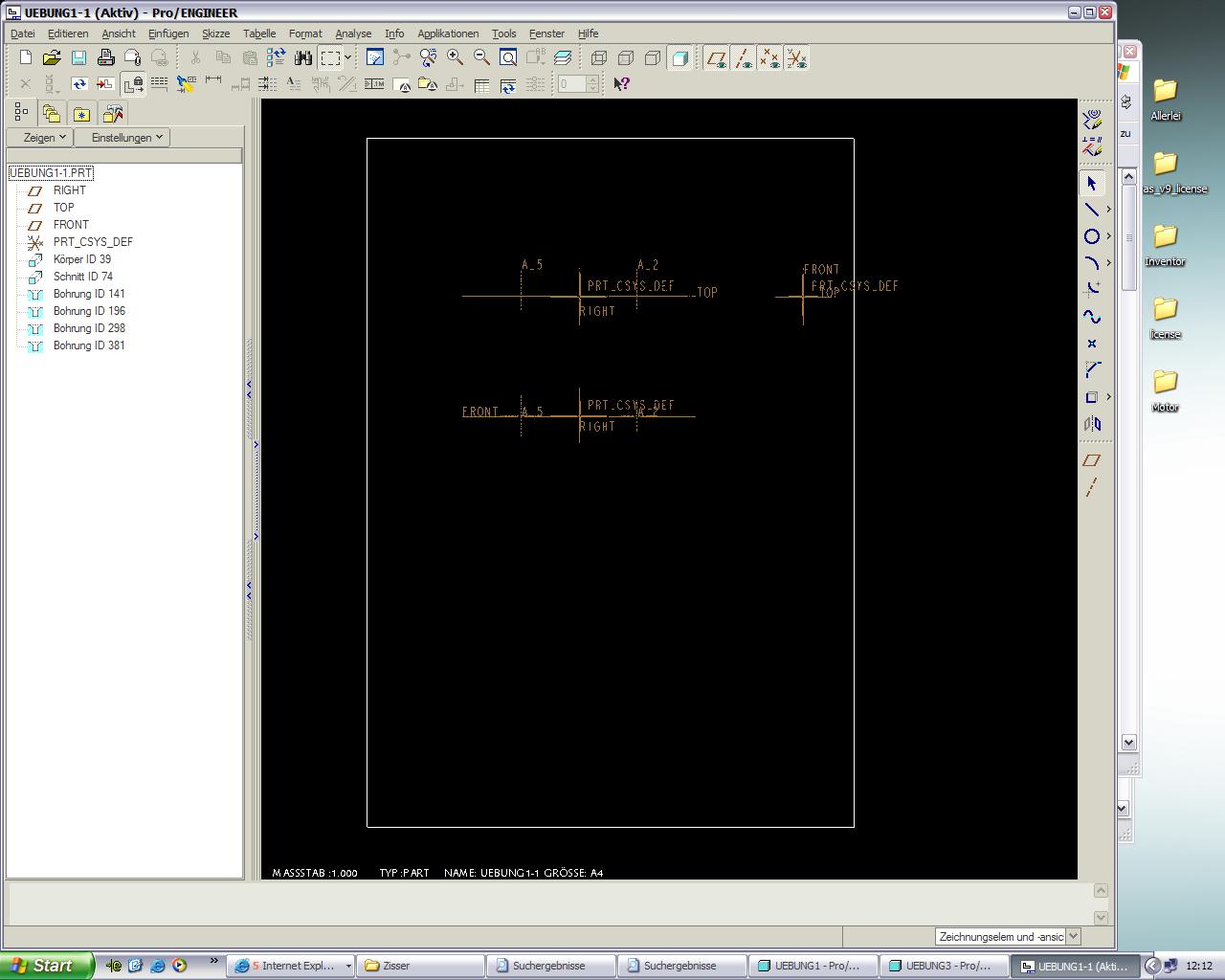Click the context help arrow icon
The image size is (1225, 980).
621,84
